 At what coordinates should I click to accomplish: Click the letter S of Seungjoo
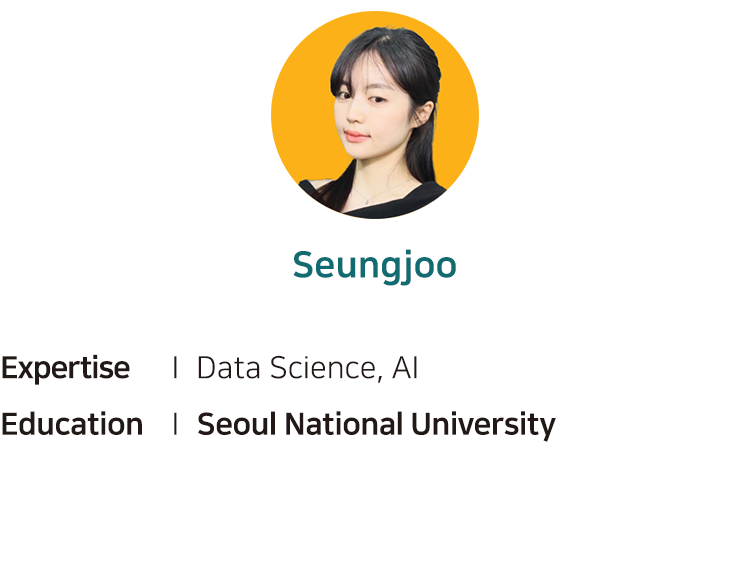(304, 265)
